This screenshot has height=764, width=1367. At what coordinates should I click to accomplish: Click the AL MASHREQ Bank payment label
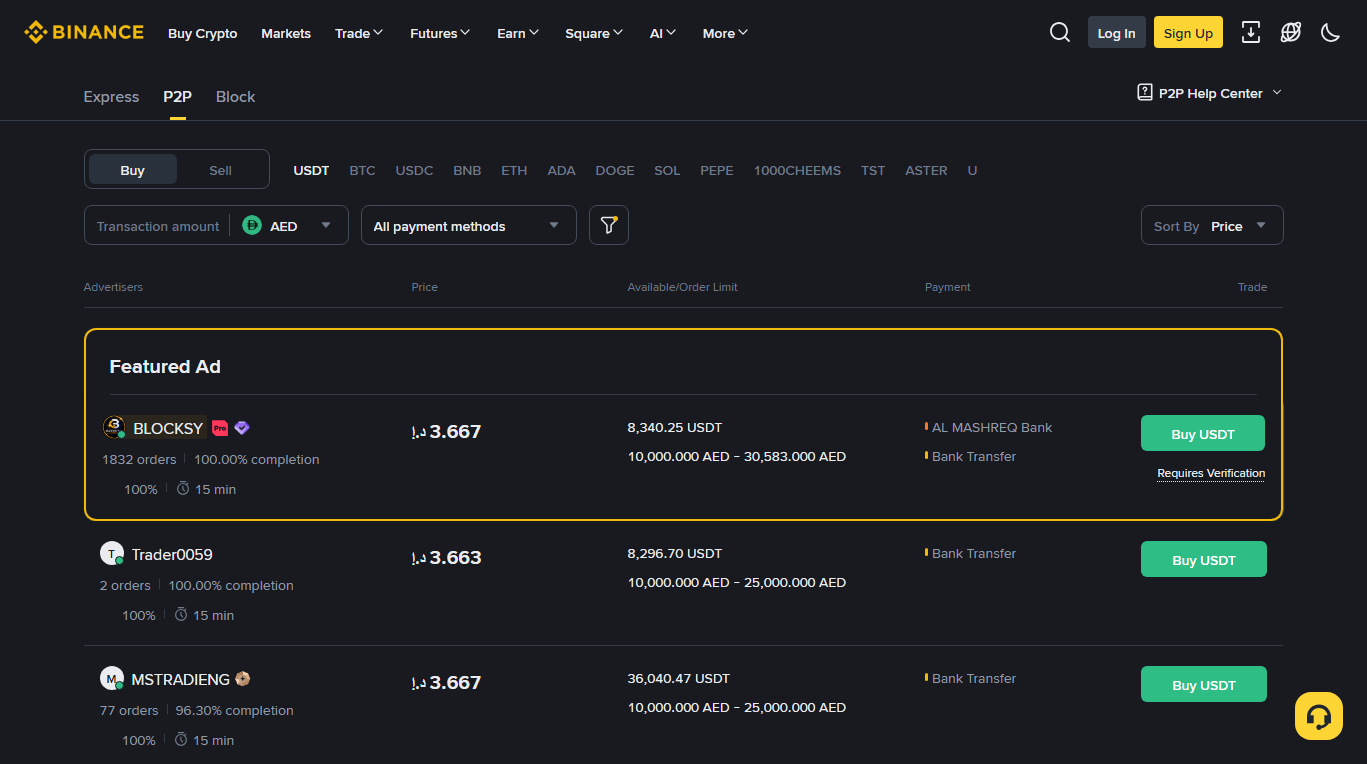[992, 427]
